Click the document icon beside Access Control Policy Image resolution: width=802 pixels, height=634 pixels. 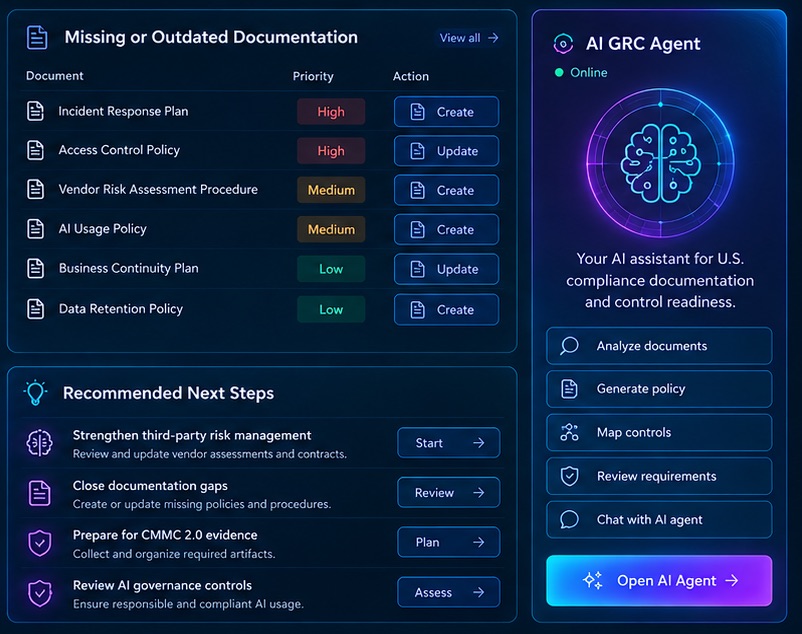[x=35, y=150]
